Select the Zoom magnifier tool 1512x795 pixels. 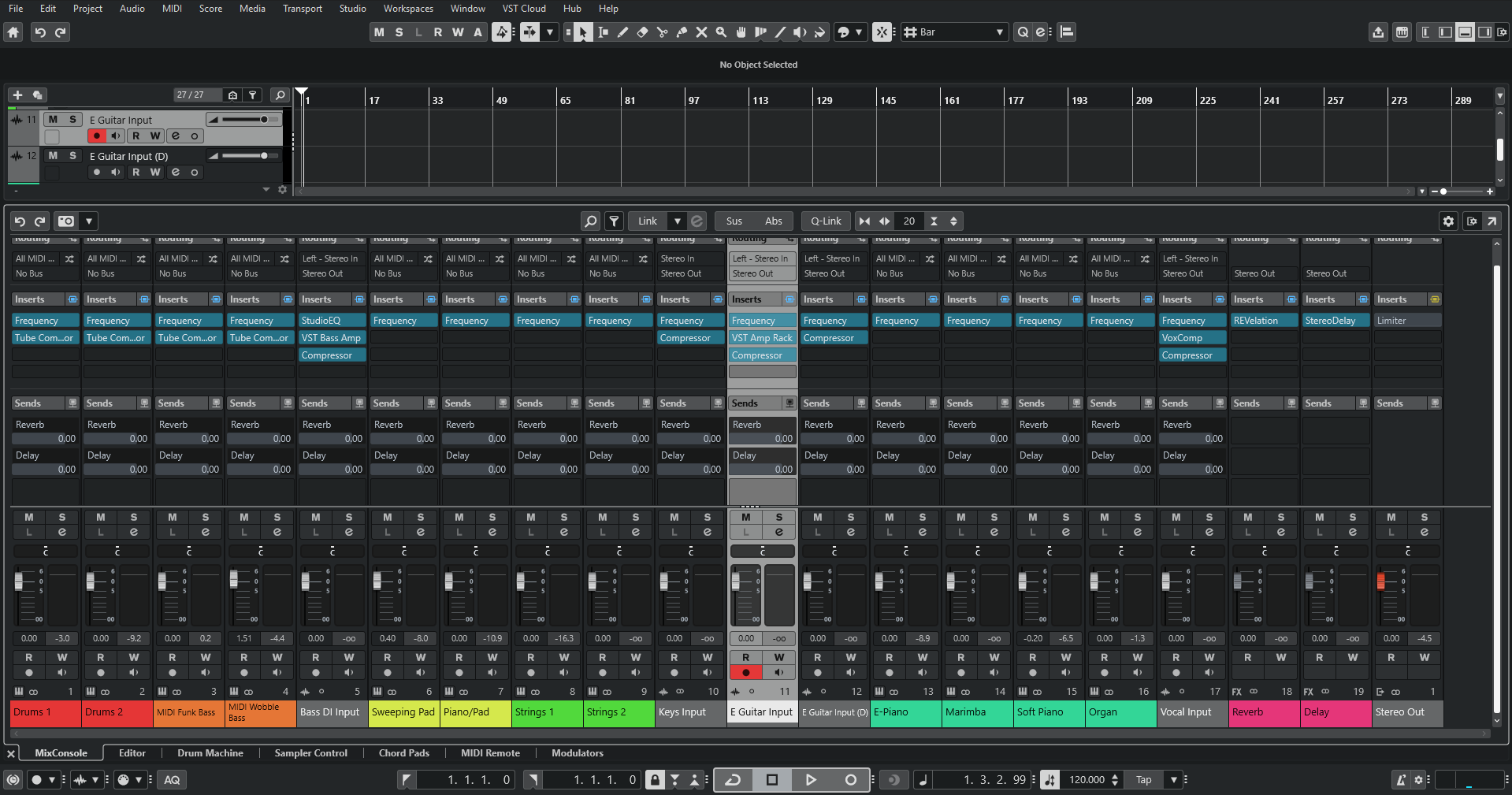[721, 32]
